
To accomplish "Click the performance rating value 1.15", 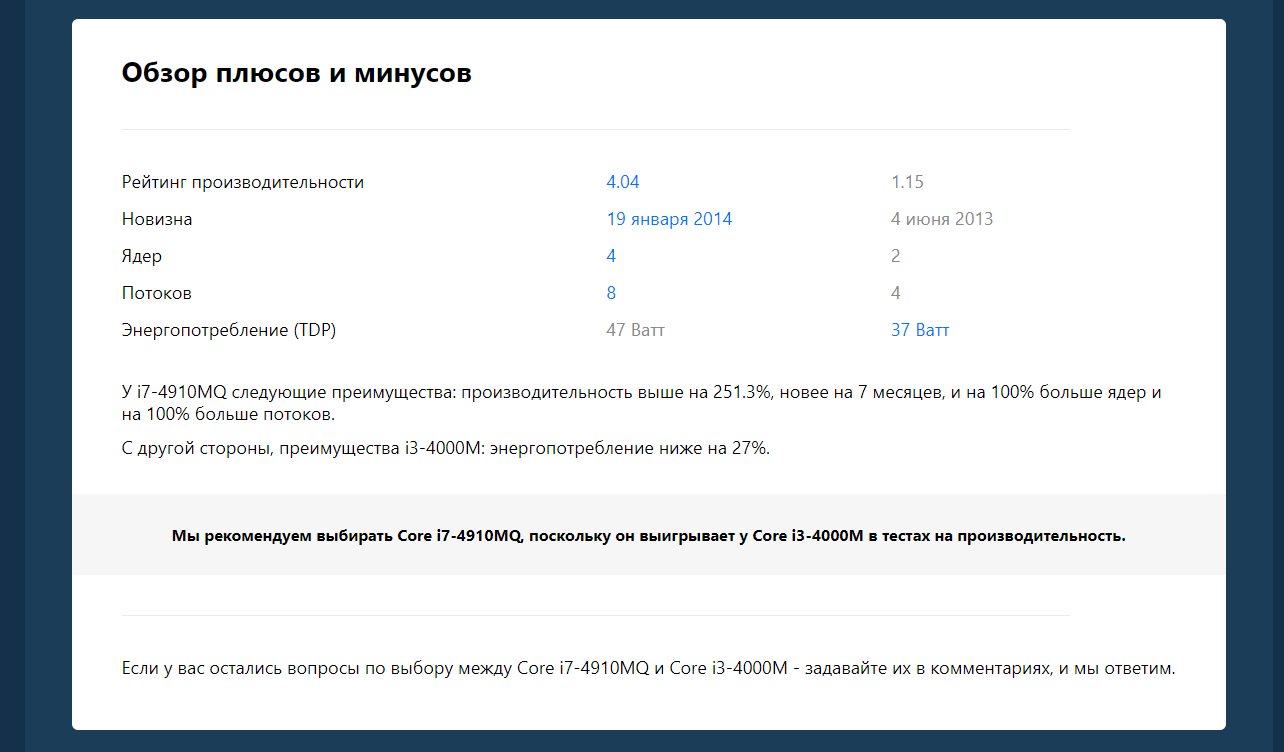I will coord(907,182).
